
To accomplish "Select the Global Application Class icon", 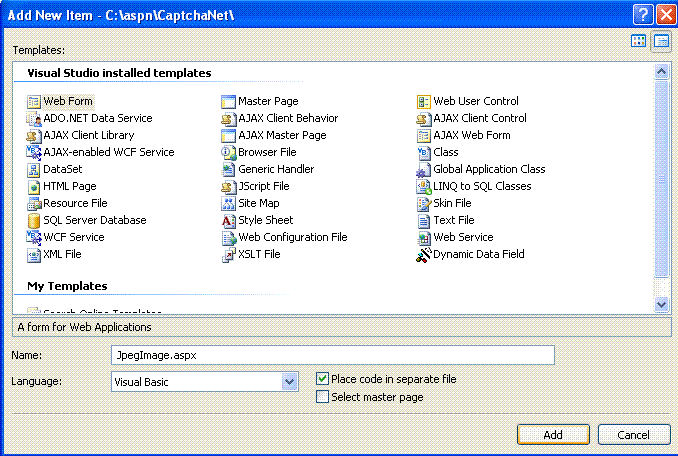I will [x=424, y=169].
